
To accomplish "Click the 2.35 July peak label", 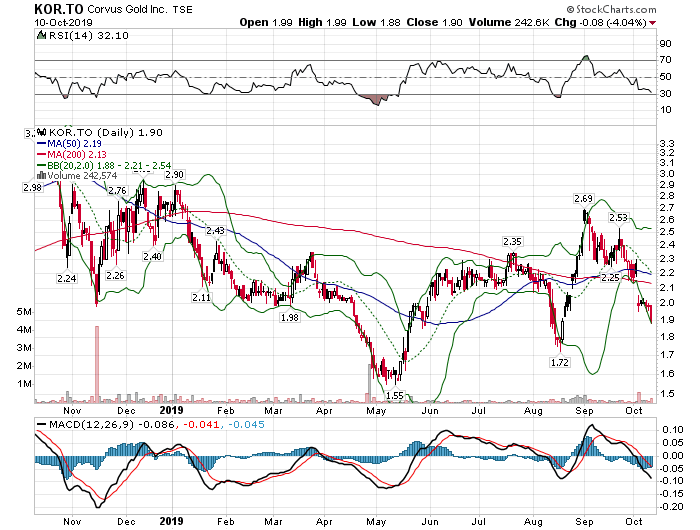I will coord(512,242).
